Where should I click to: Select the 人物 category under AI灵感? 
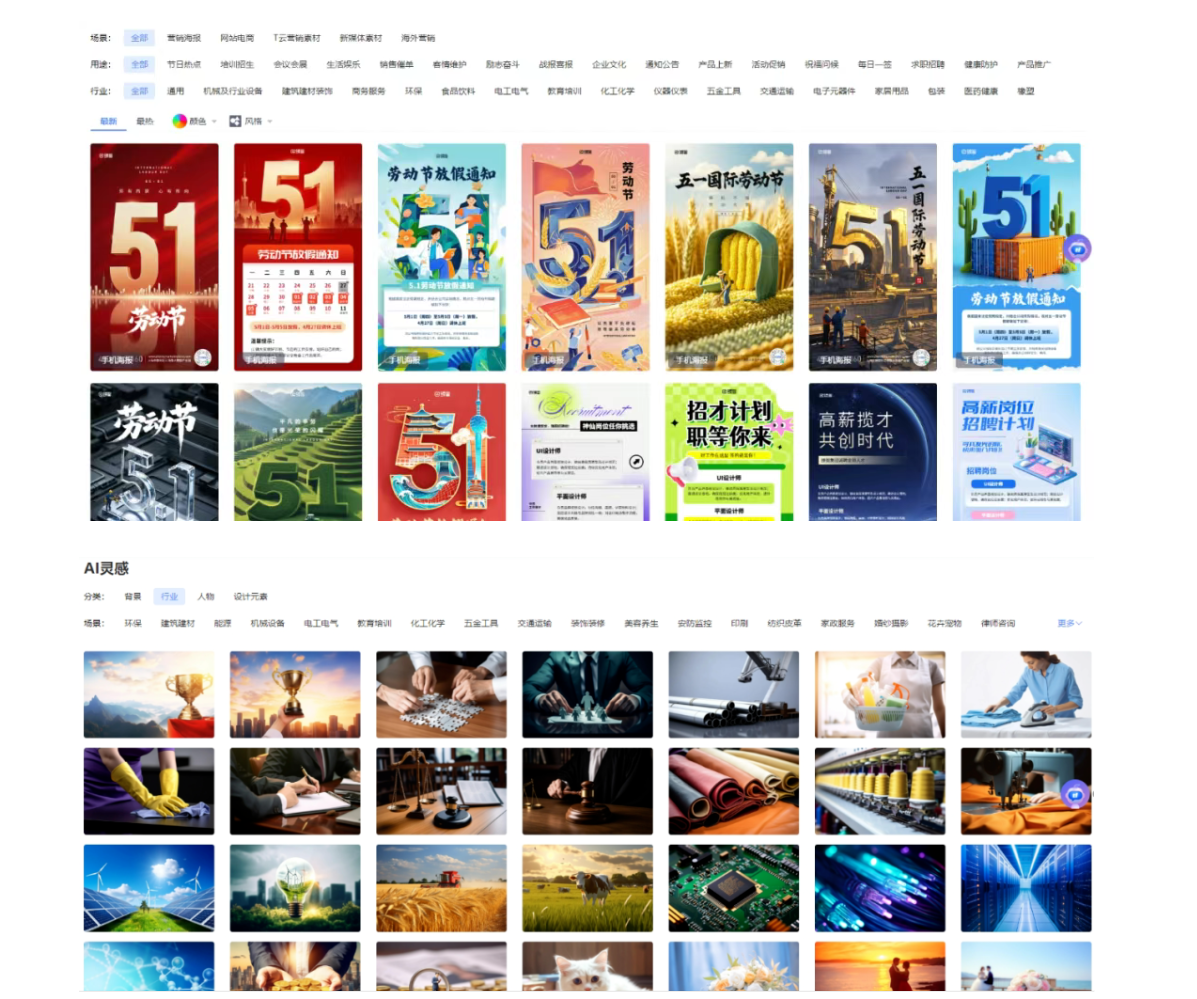point(205,596)
